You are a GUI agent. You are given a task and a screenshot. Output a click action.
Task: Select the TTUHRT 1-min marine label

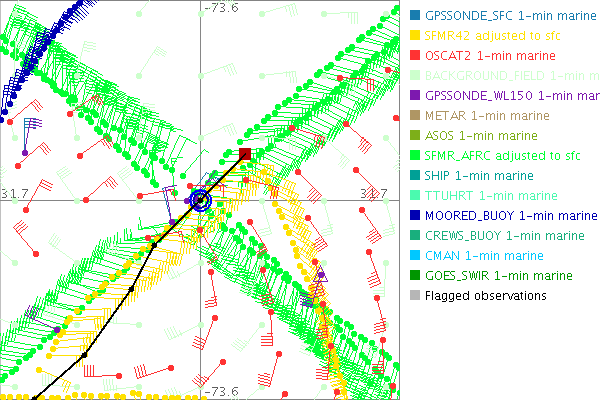pyautogui.click(x=491, y=196)
